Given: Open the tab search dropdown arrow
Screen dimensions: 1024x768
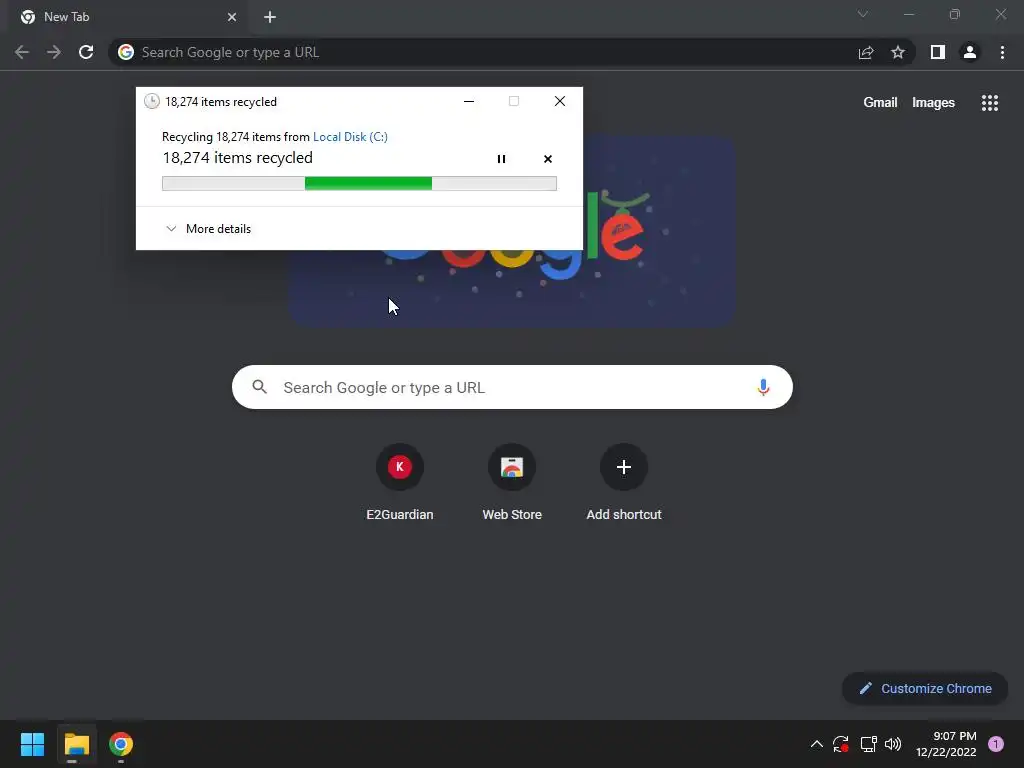Looking at the screenshot, I should tap(863, 14).
